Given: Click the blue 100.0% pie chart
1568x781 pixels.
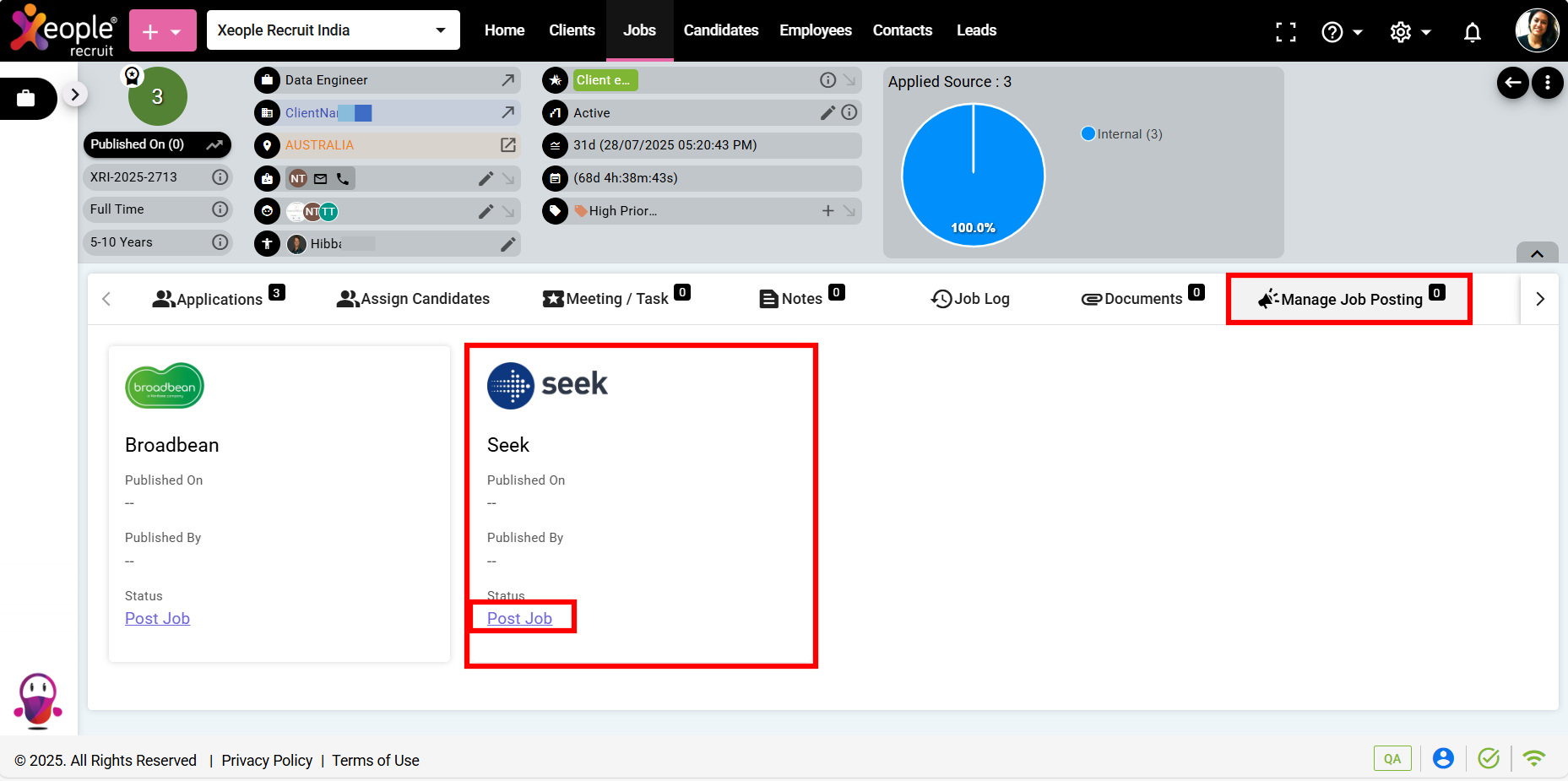Looking at the screenshot, I should (x=973, y=175).
